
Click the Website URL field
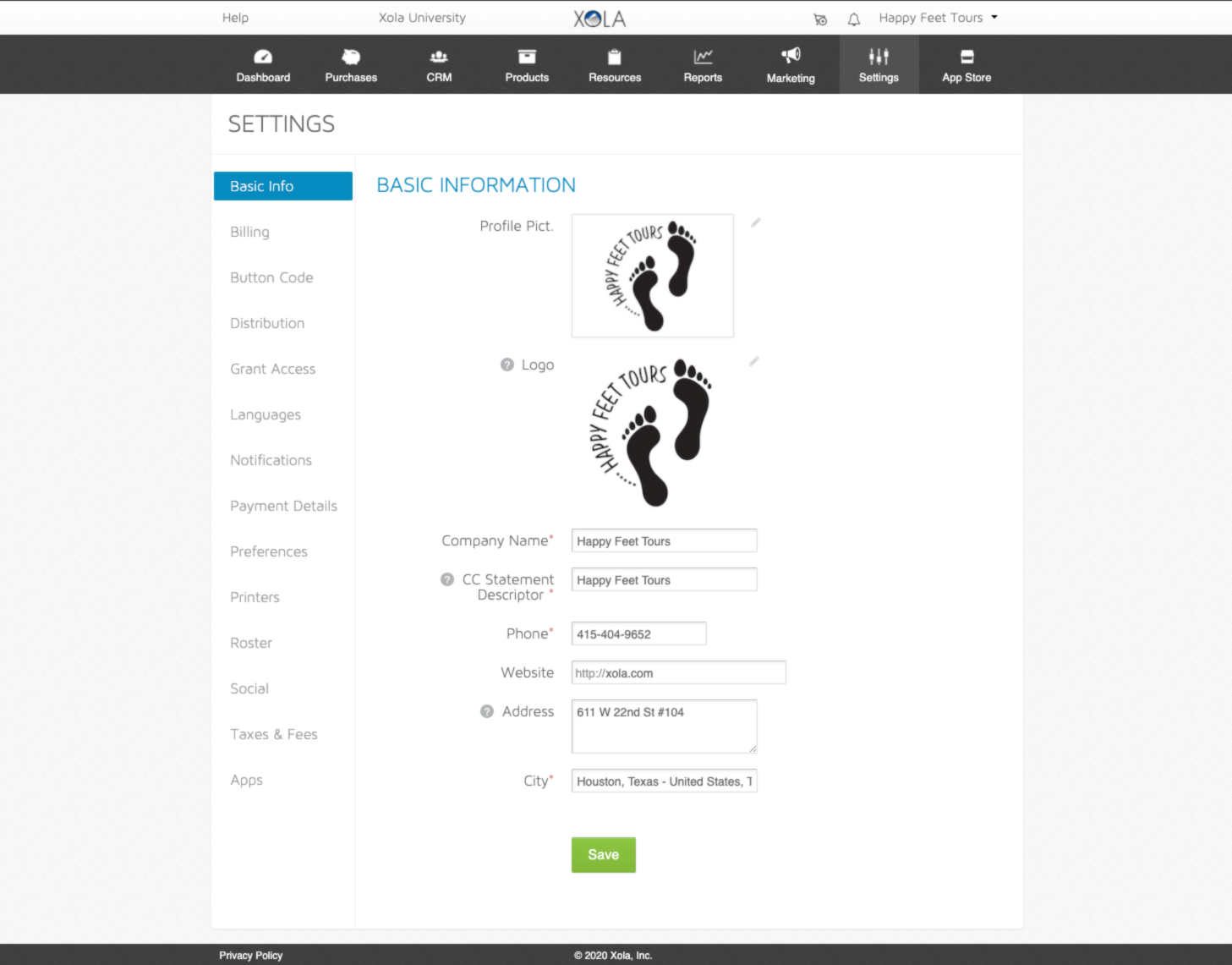click(679, 672)
